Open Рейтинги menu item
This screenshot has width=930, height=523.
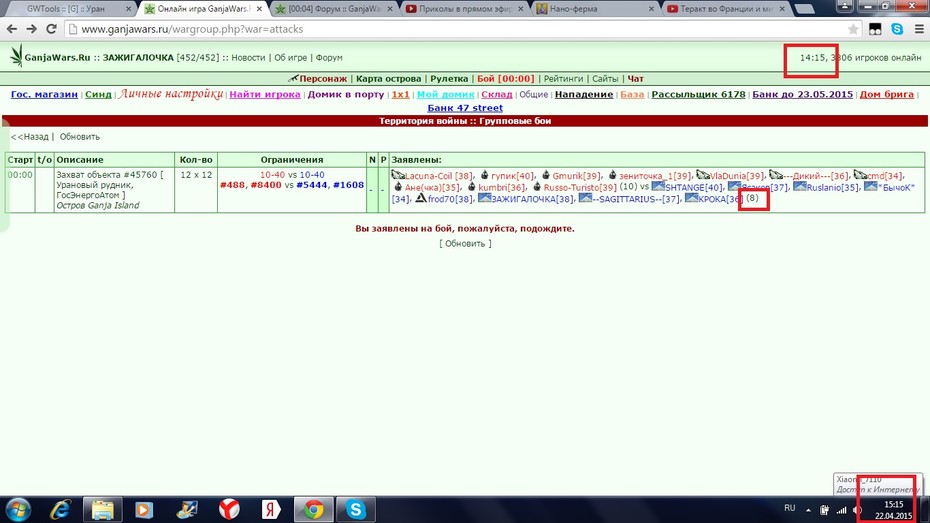(563, 78)
